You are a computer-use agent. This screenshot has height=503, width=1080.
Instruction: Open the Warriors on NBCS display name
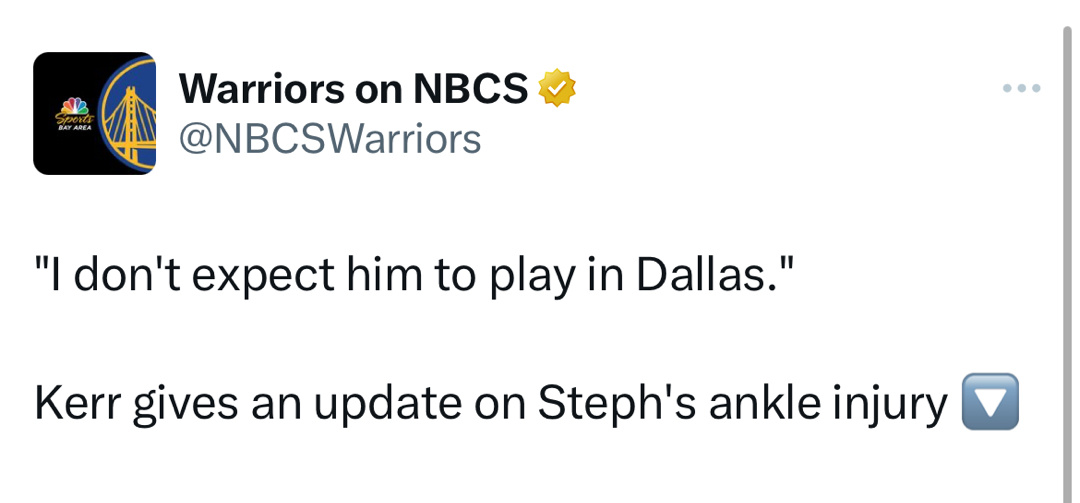tap(353, 91)
